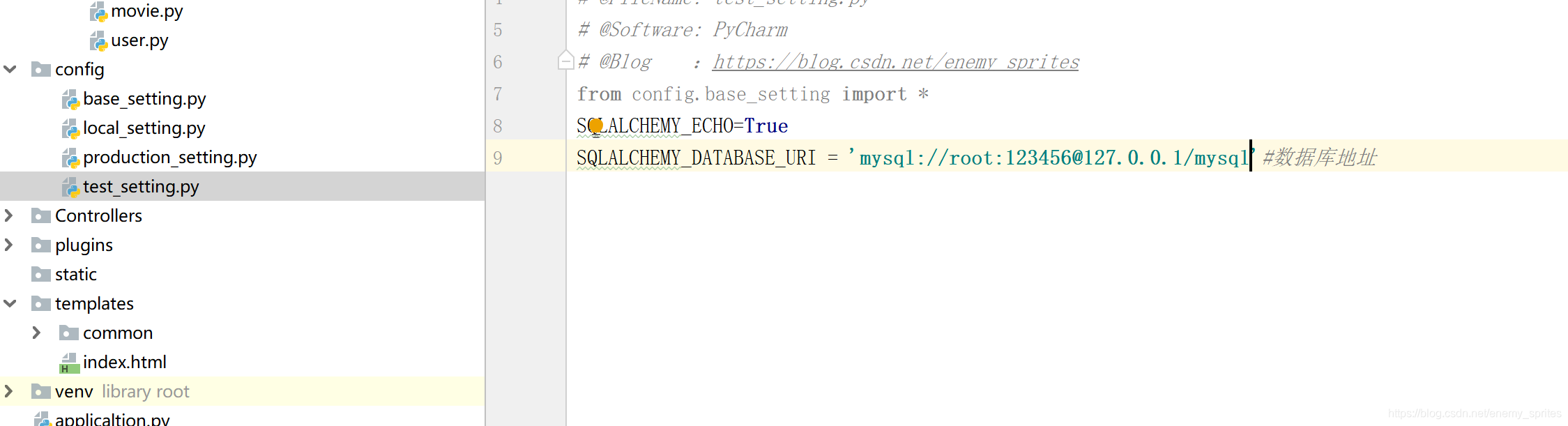Select Controllers folder name

(x=98, y=216)
